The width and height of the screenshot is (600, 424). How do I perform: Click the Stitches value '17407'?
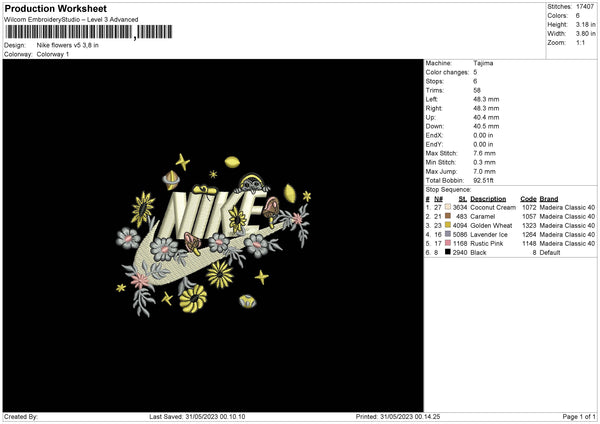pyautogui.click(x=585, y=7)
